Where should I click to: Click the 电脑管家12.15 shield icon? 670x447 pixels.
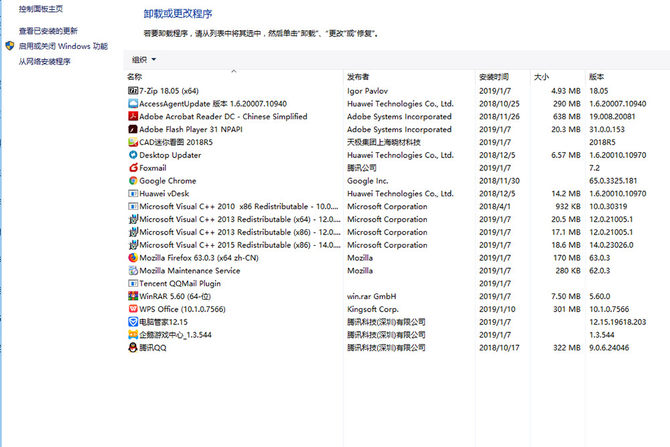coord(133,322)
